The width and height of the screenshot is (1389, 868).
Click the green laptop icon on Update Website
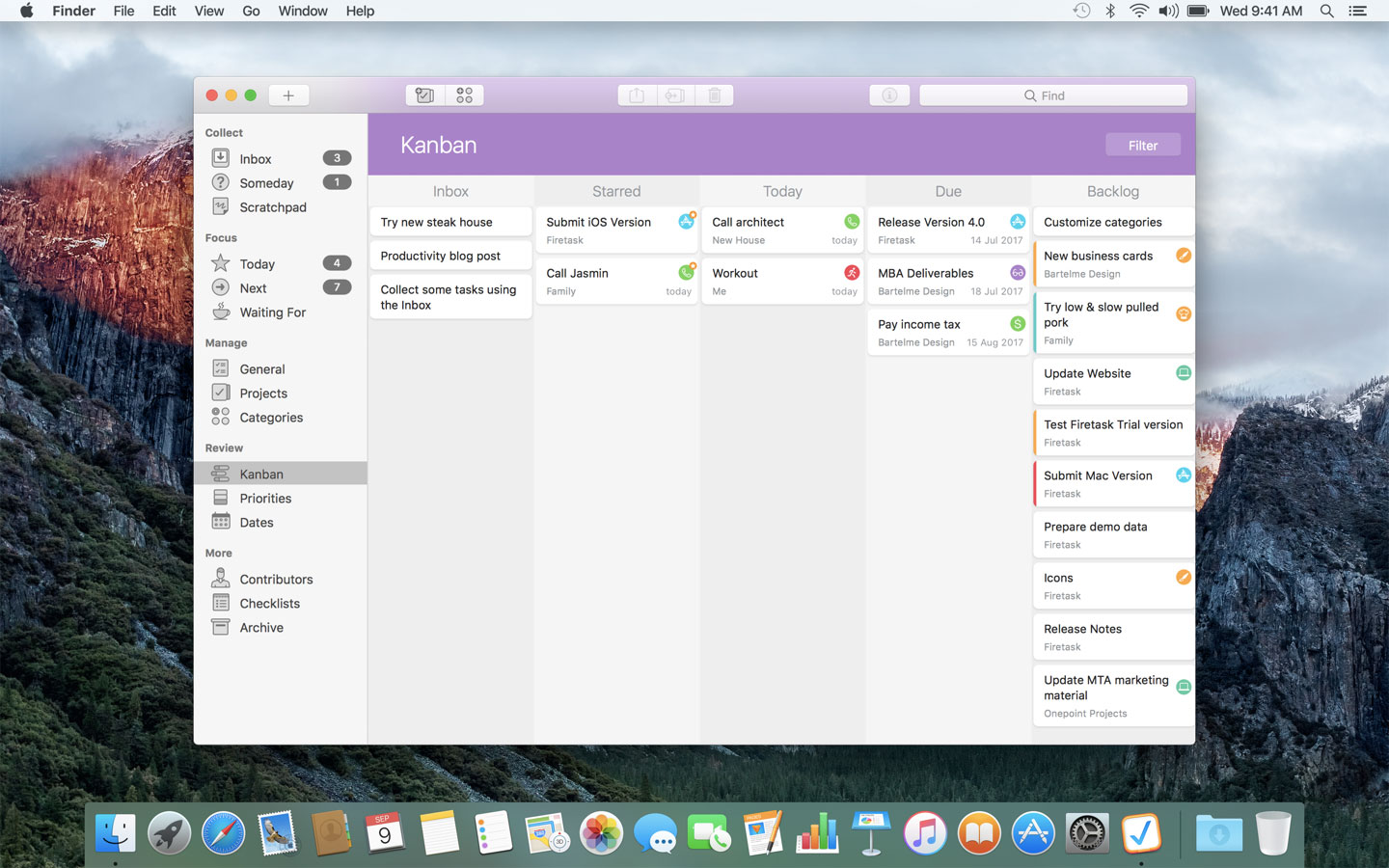click(1184, 373)
